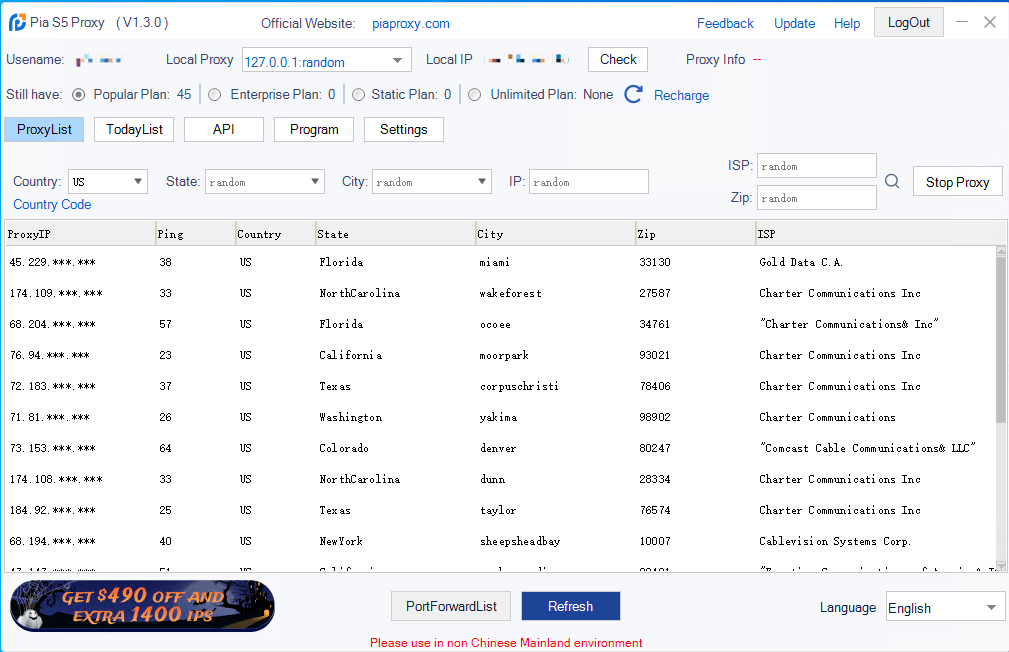Image resolution: width=1009 pixels, height=652 pixels.
Task: Minimize the Pia S5 Proxy window
Action: [962, 22]
